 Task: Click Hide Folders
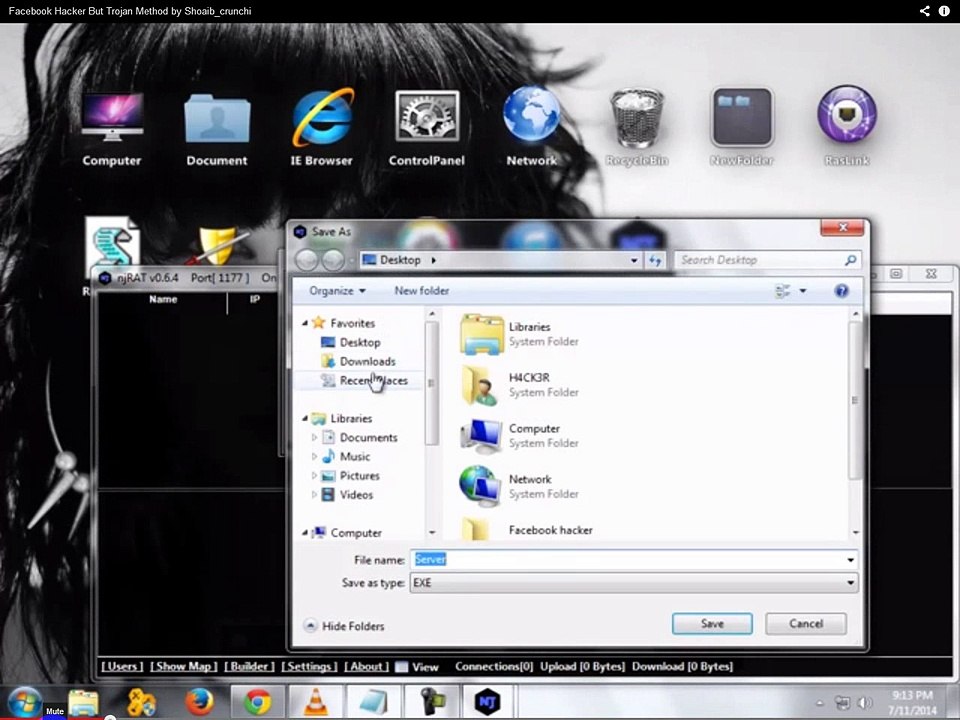coord(345,626)
